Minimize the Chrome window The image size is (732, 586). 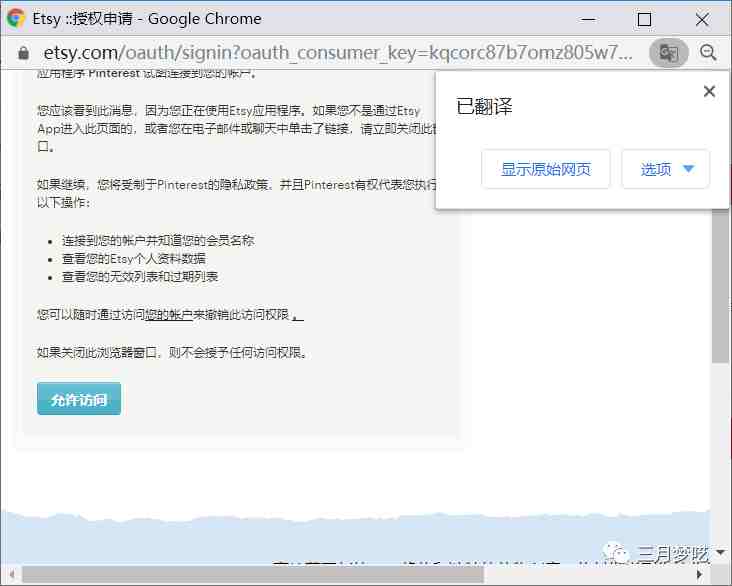[x=588, y=20]
